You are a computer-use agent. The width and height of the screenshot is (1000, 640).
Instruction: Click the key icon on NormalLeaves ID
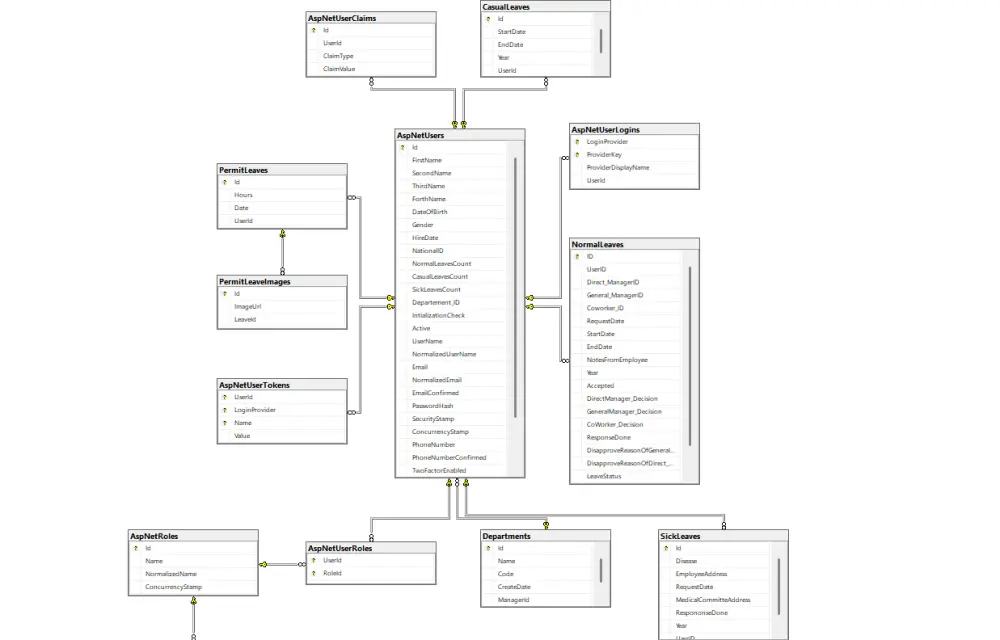pos(577,256)
